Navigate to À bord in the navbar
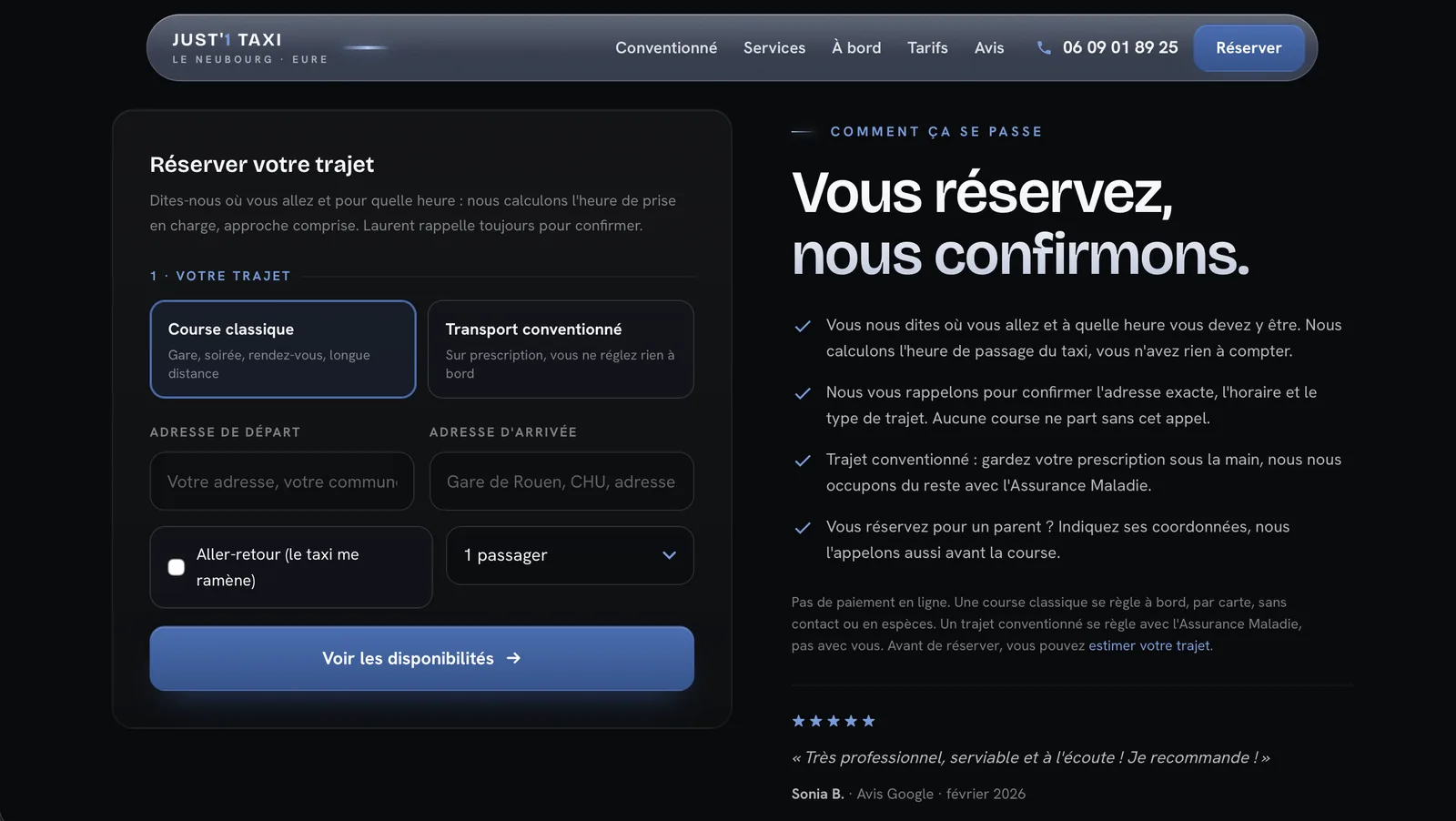1456x821 pixels. pyautogui.click(x=856, y=47)
